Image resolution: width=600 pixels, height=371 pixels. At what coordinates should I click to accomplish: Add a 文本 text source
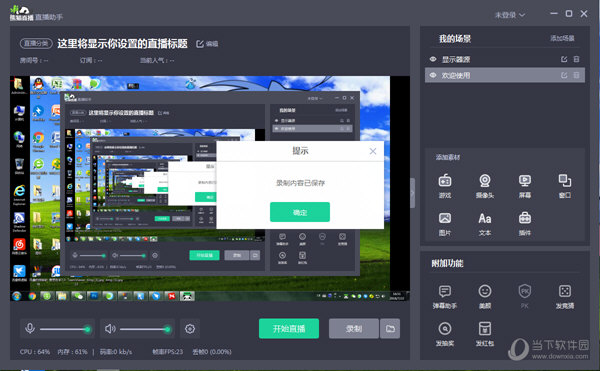485,224
